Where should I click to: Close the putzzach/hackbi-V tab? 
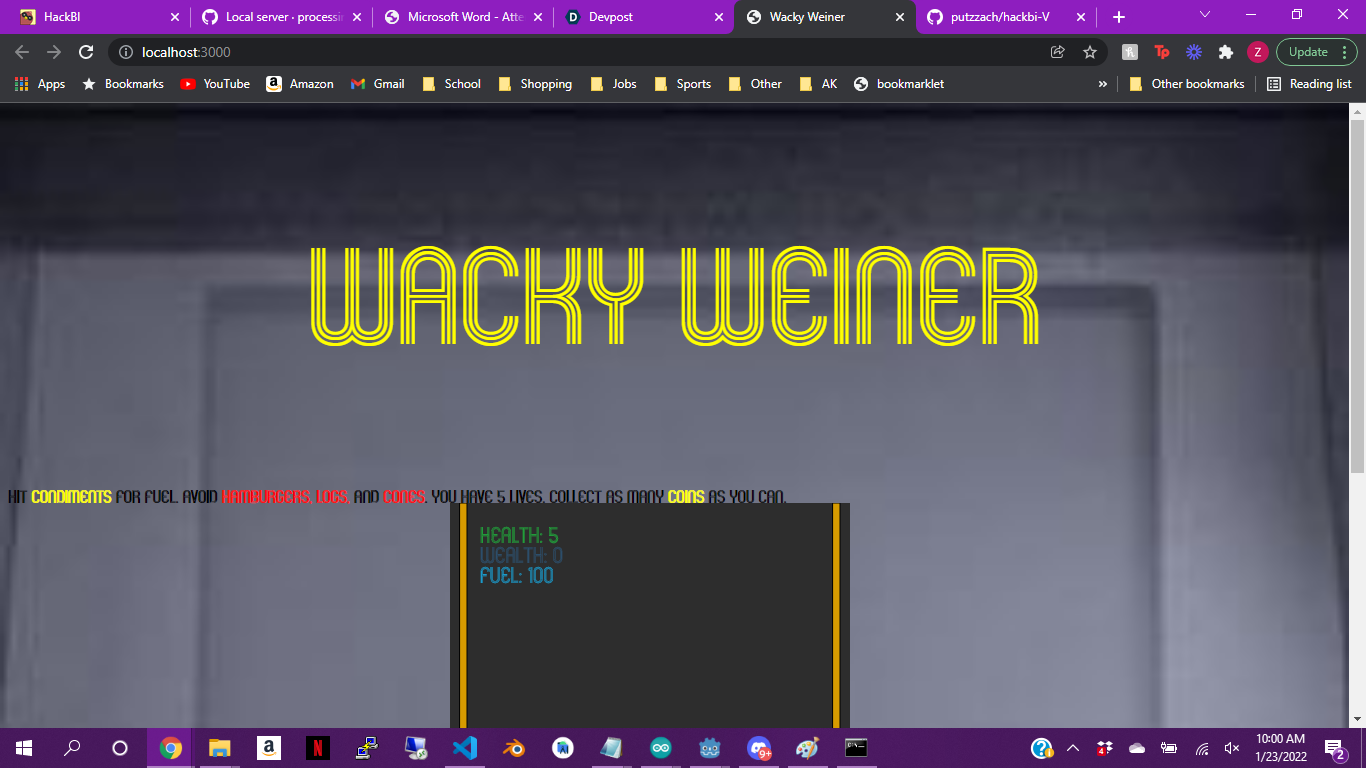click(x=1081, y=17)
